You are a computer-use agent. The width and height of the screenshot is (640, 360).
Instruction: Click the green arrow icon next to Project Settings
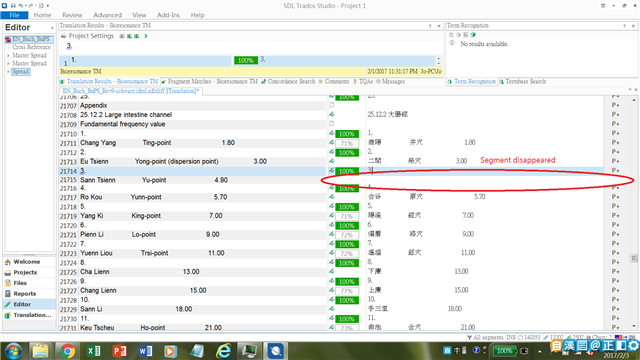(x=146, y=36)
